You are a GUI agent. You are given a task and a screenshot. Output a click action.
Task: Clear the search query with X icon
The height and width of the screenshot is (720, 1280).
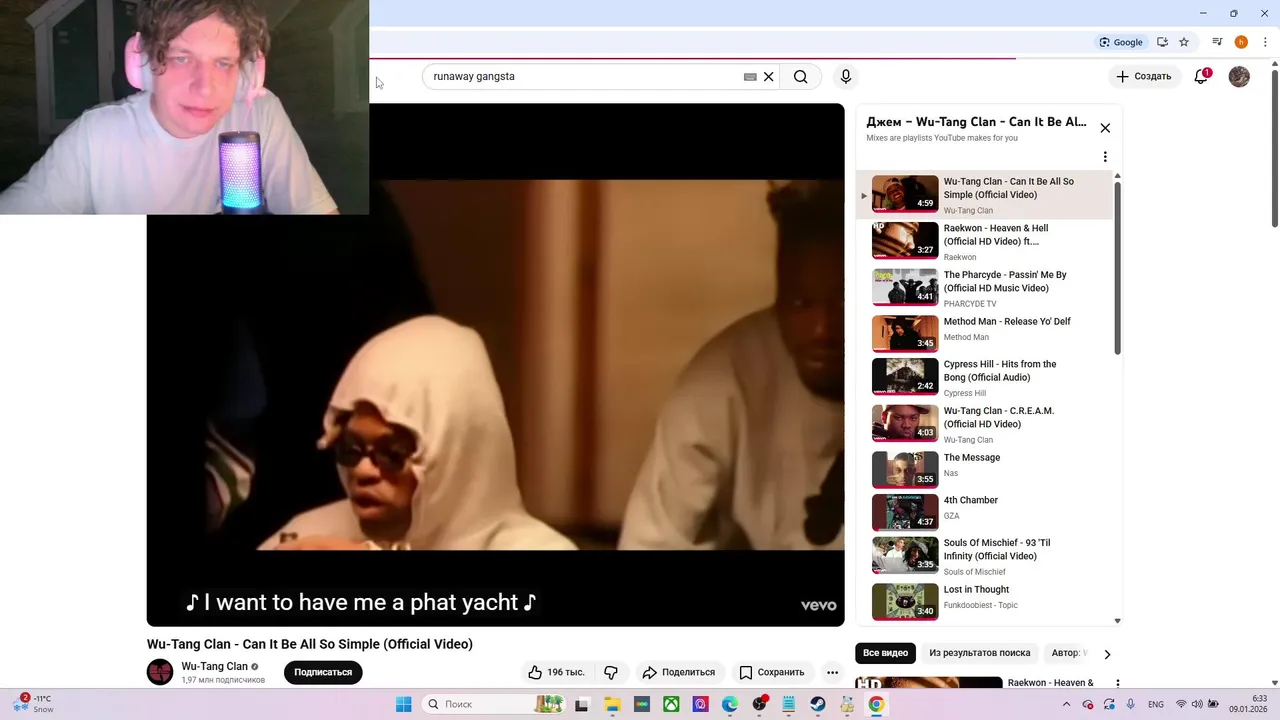tap(769, 77)
